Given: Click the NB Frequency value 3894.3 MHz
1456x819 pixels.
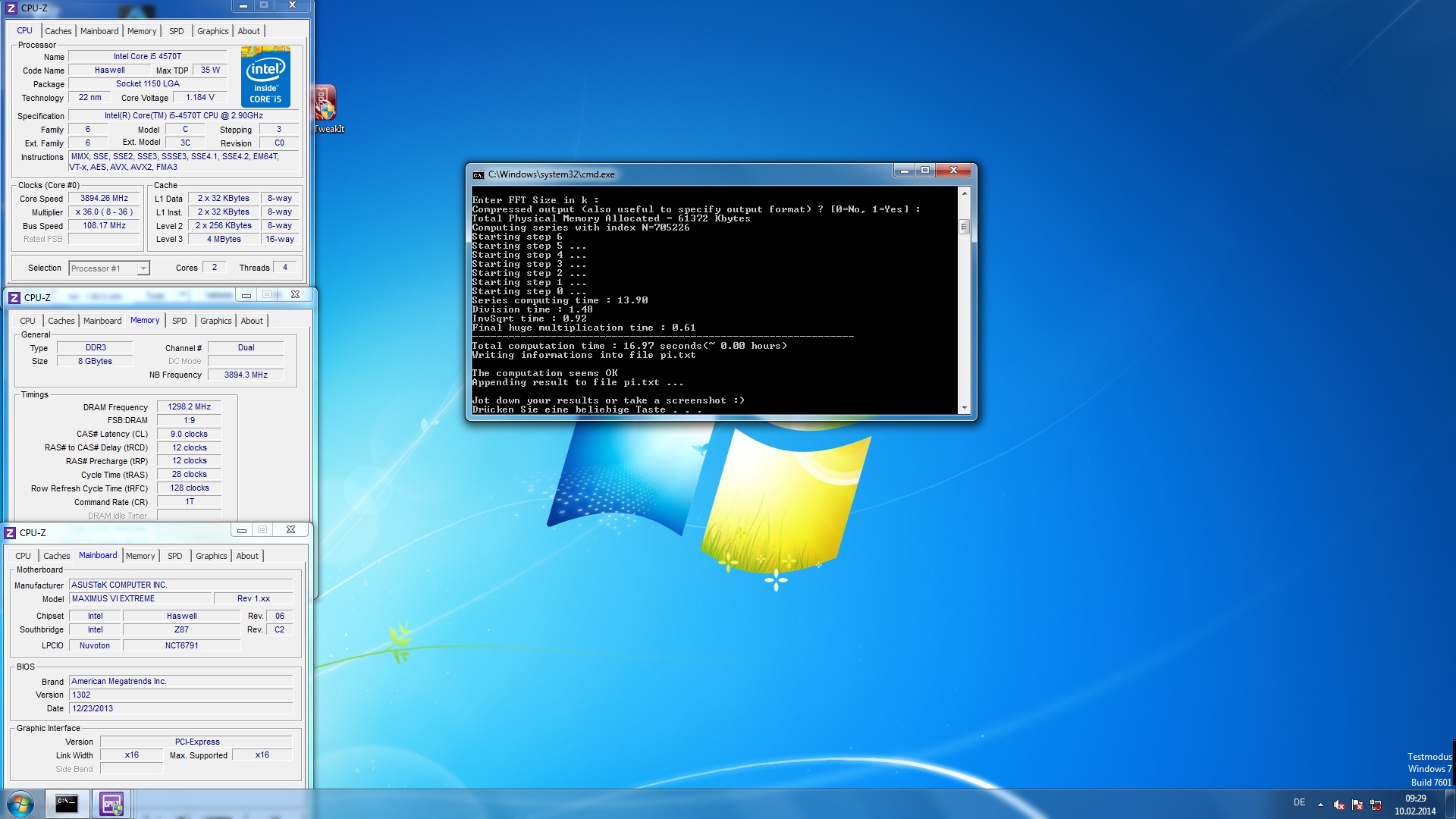Looking at the screenshot, I should (246, 375).
